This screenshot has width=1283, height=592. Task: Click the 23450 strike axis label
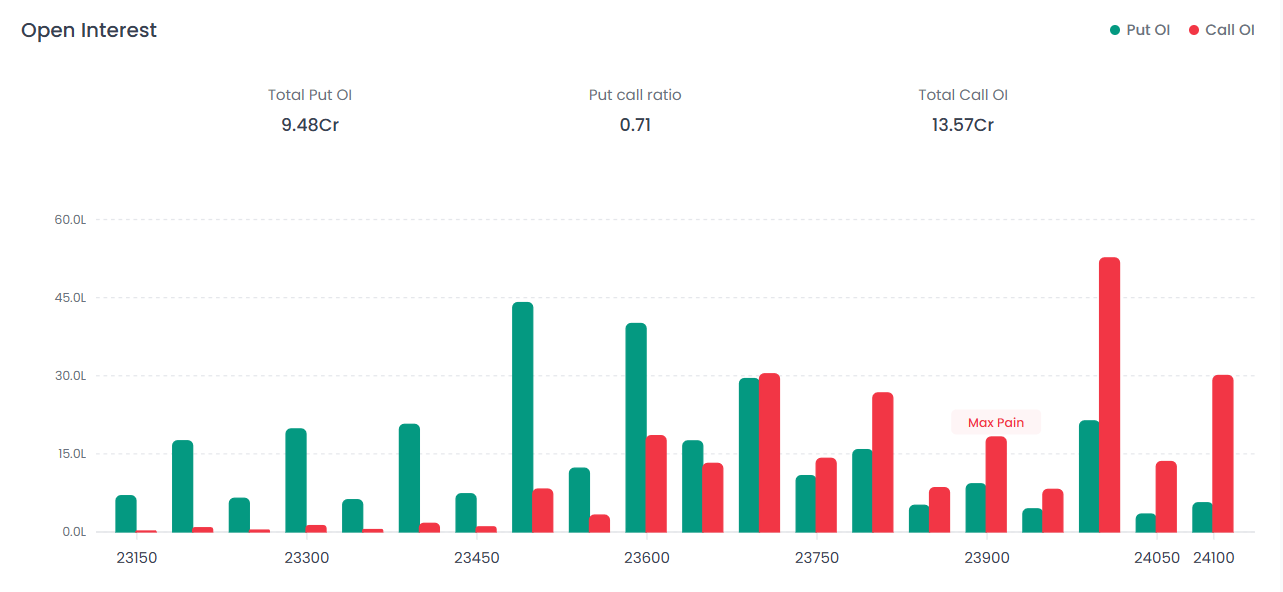pyautogui.click(x=476, y=558)
